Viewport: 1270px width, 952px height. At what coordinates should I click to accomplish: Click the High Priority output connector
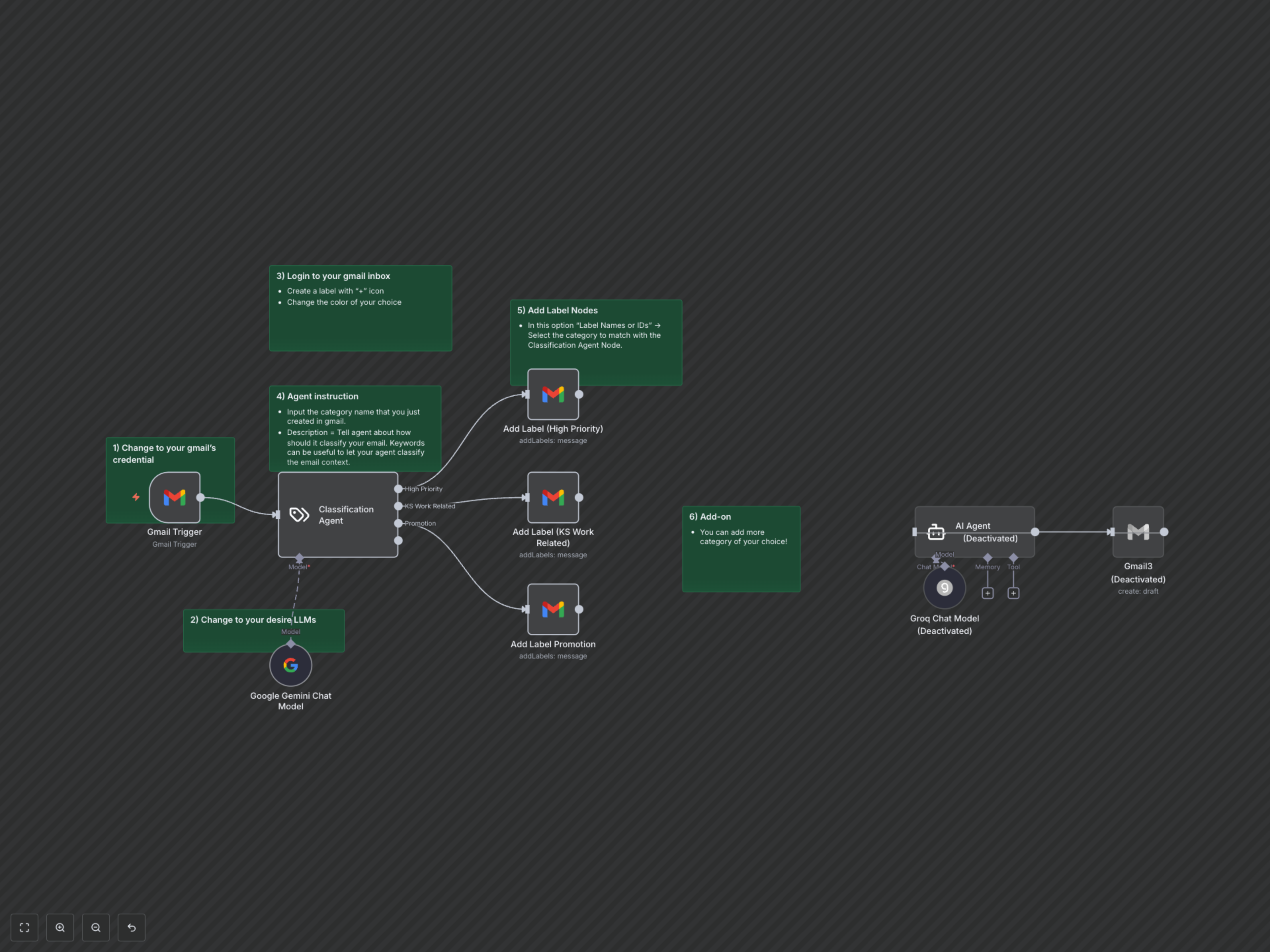click(x=399, y=489)
